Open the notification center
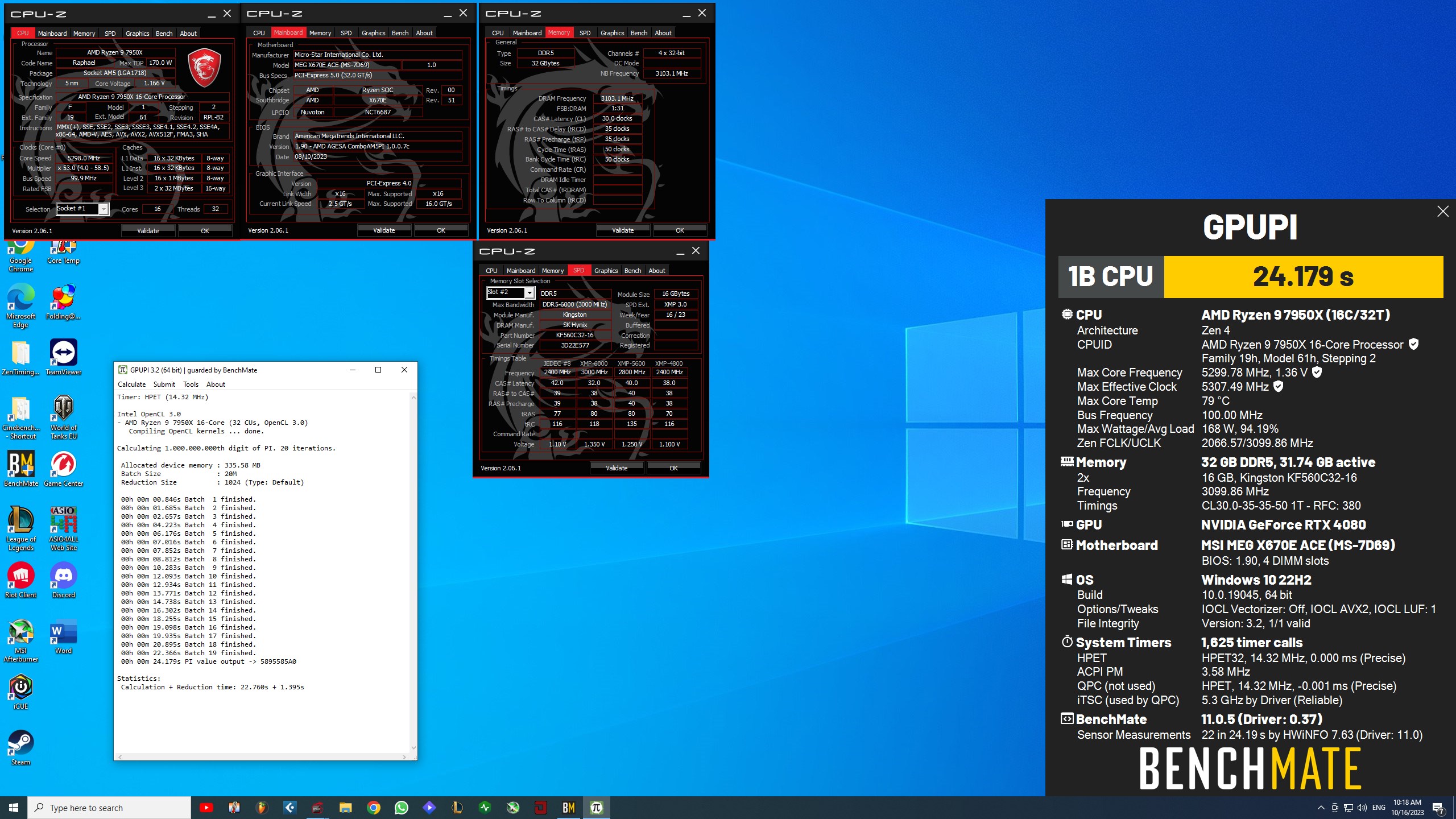The width and height of the screenshot is (1456, 819). click(1438, 808)
